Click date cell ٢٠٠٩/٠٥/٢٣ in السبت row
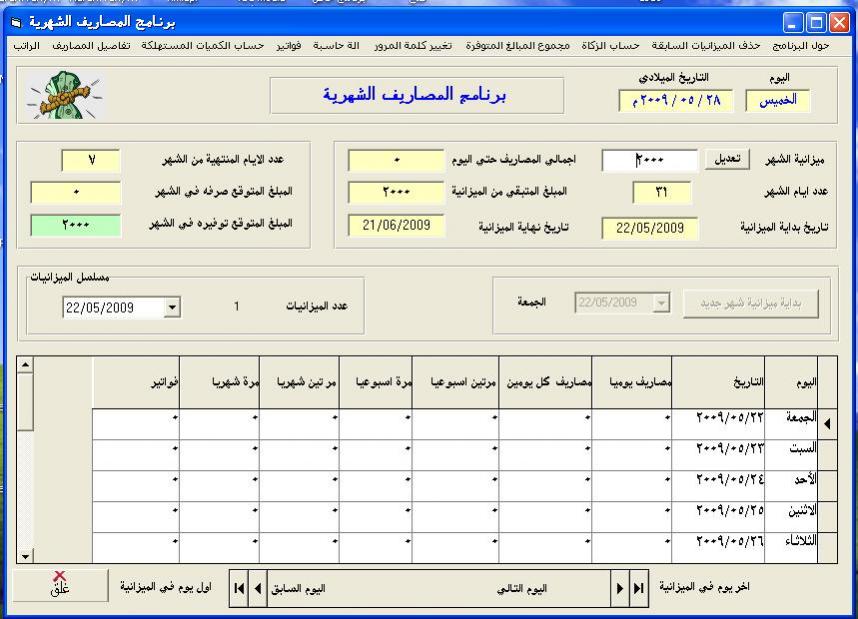 718,455
